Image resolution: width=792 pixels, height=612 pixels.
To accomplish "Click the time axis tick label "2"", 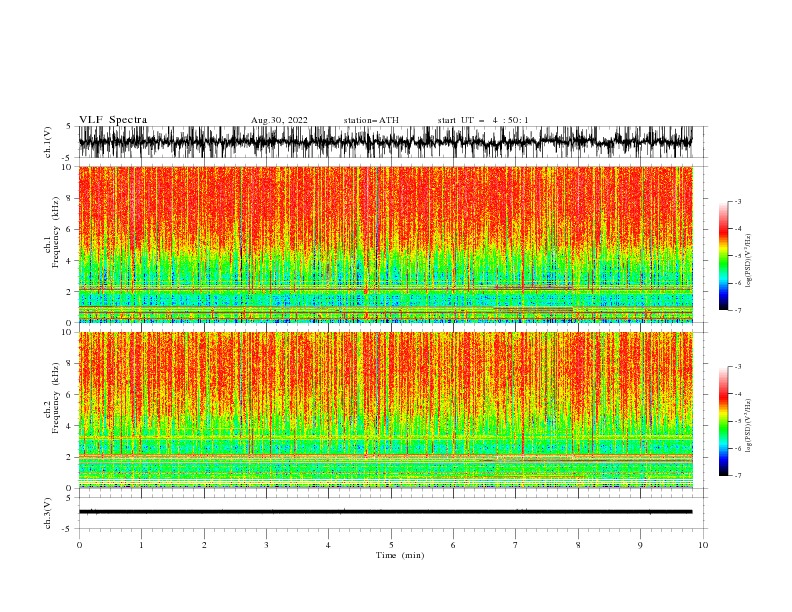I will [x=204, y=545].
